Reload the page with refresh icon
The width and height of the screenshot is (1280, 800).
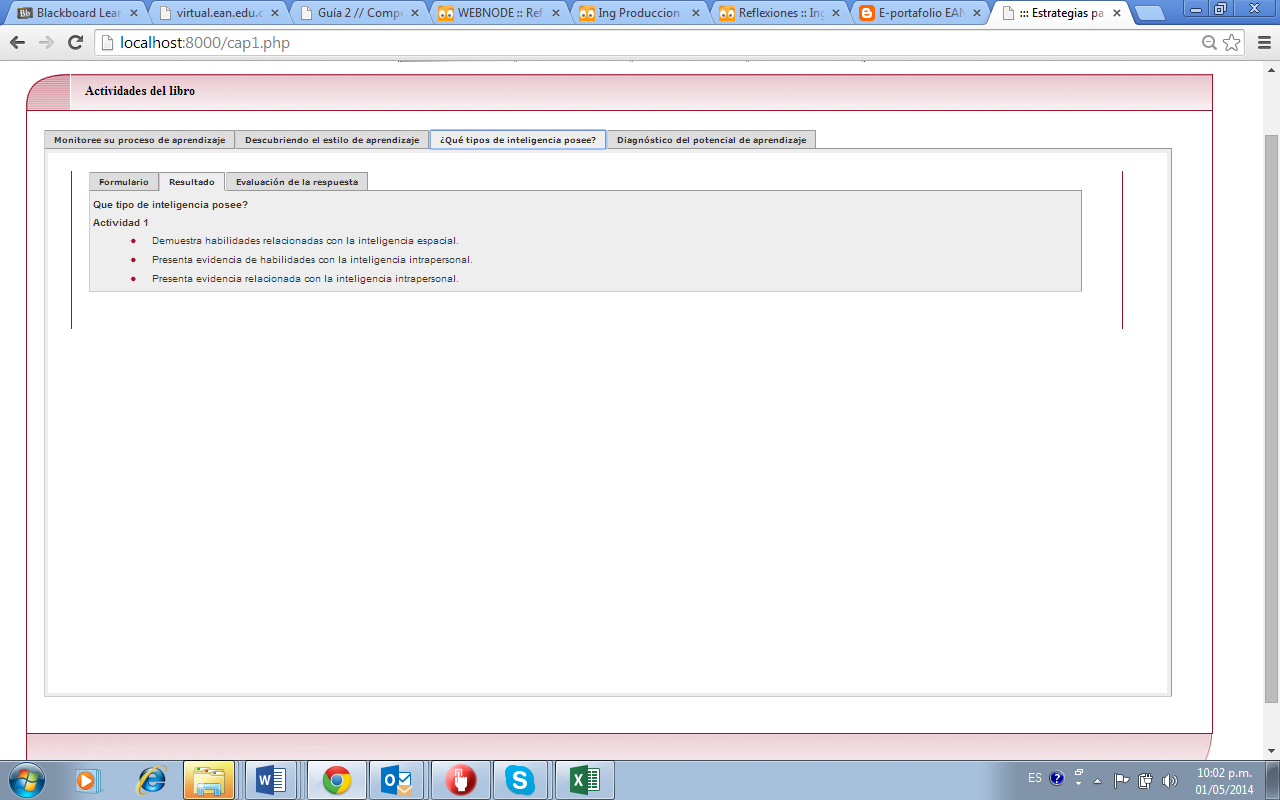click(x=75, y=43)
